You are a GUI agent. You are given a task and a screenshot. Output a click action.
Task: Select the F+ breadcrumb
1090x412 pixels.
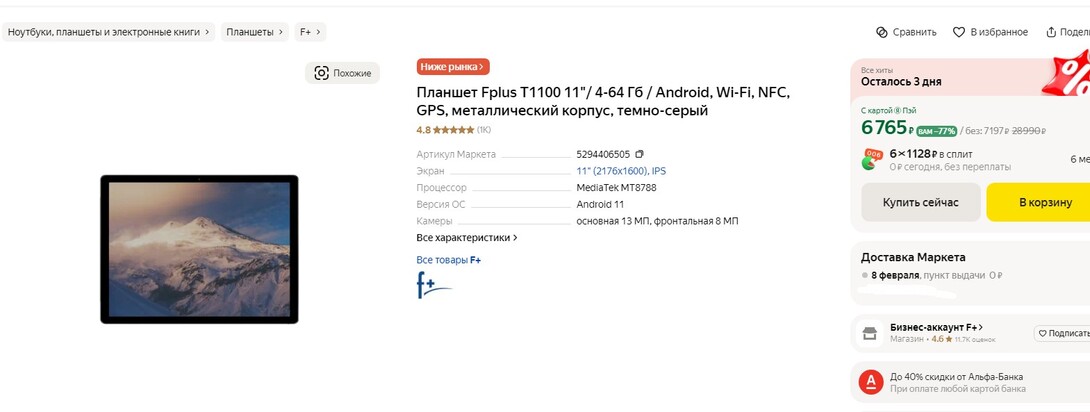coord(310,32)
